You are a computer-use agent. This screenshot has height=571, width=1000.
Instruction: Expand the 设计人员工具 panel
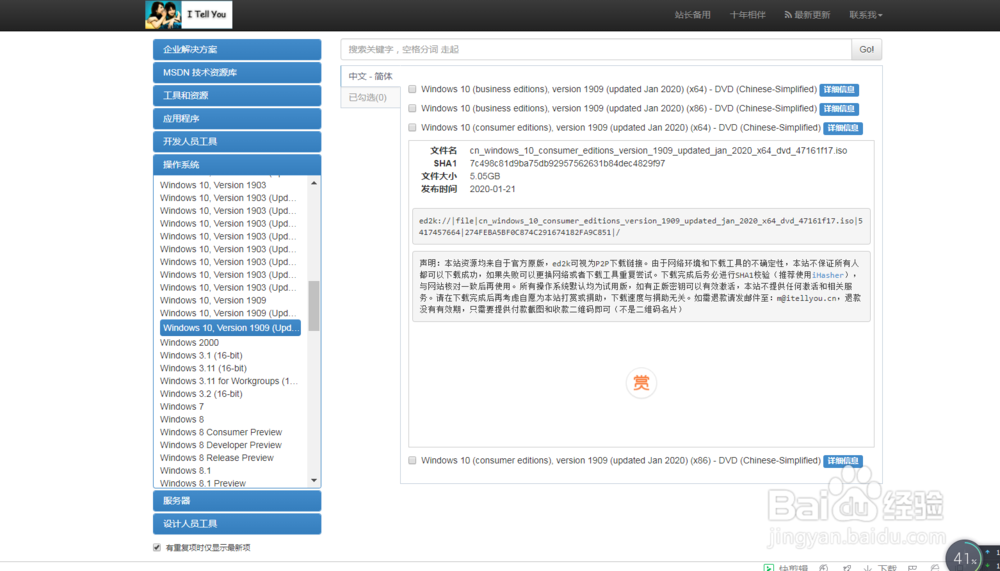pos(237,524)
